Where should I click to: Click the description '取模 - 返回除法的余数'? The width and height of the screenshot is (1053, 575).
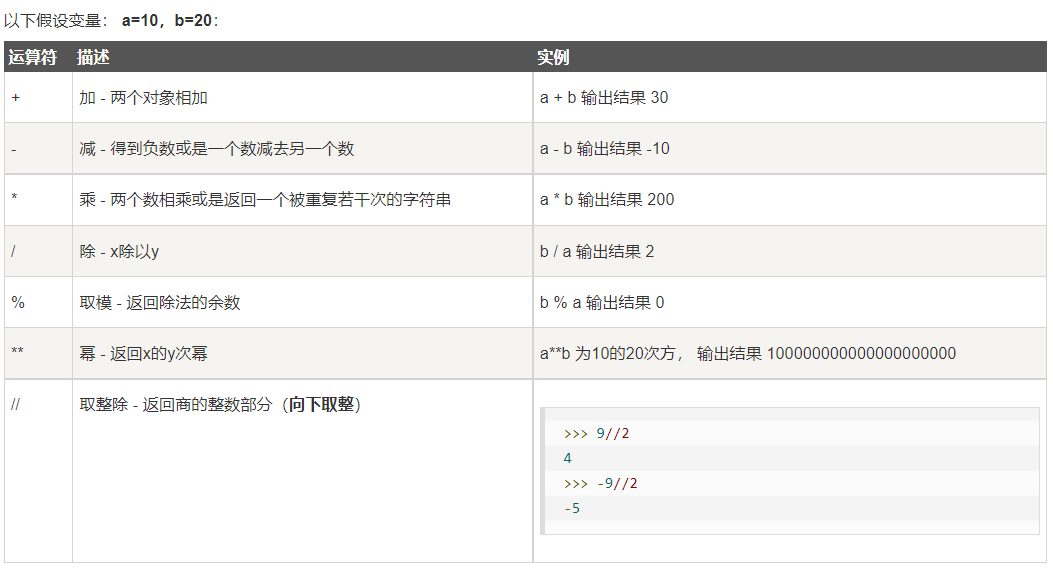pos(160,302)
